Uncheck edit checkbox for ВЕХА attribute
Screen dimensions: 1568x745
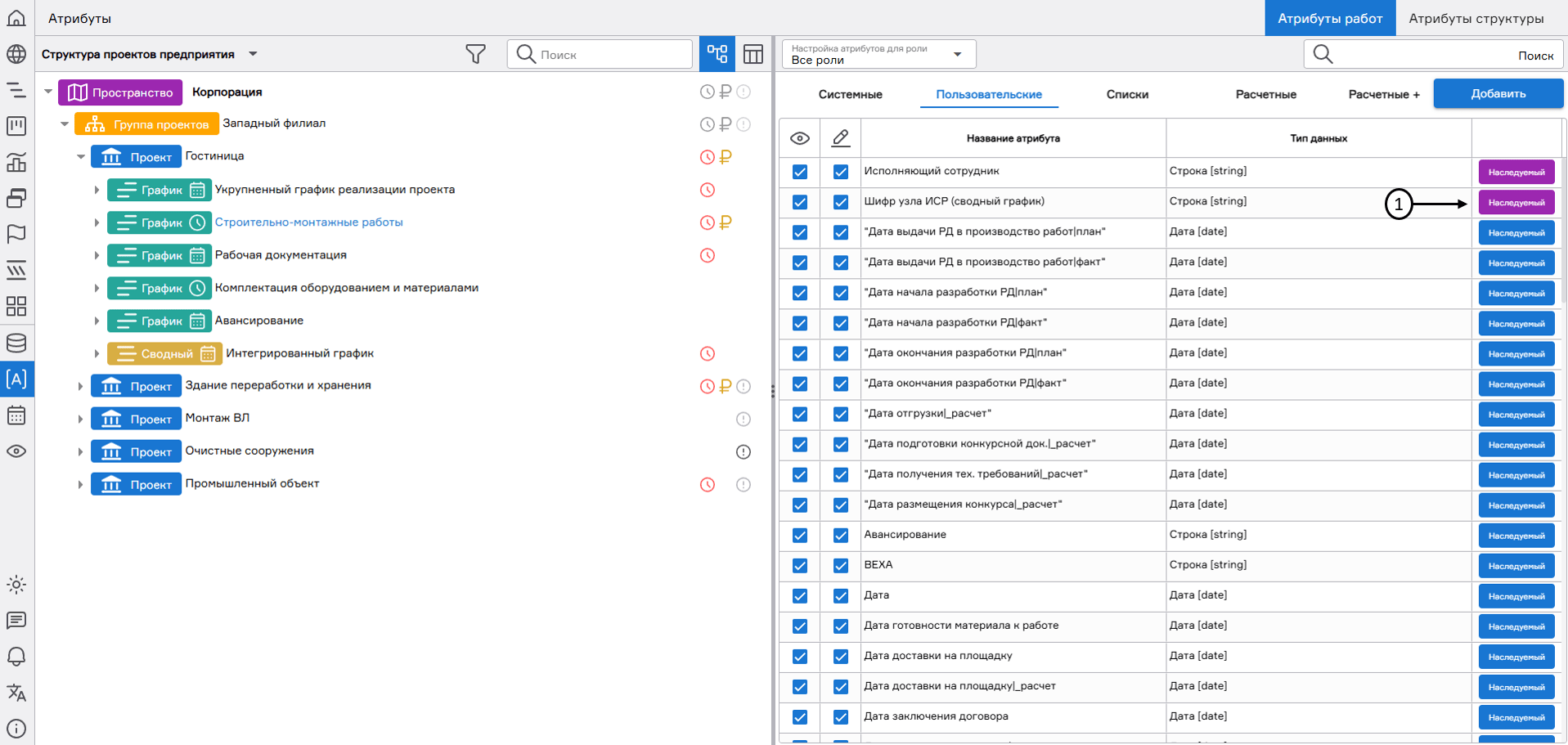(x=841, y=566)
